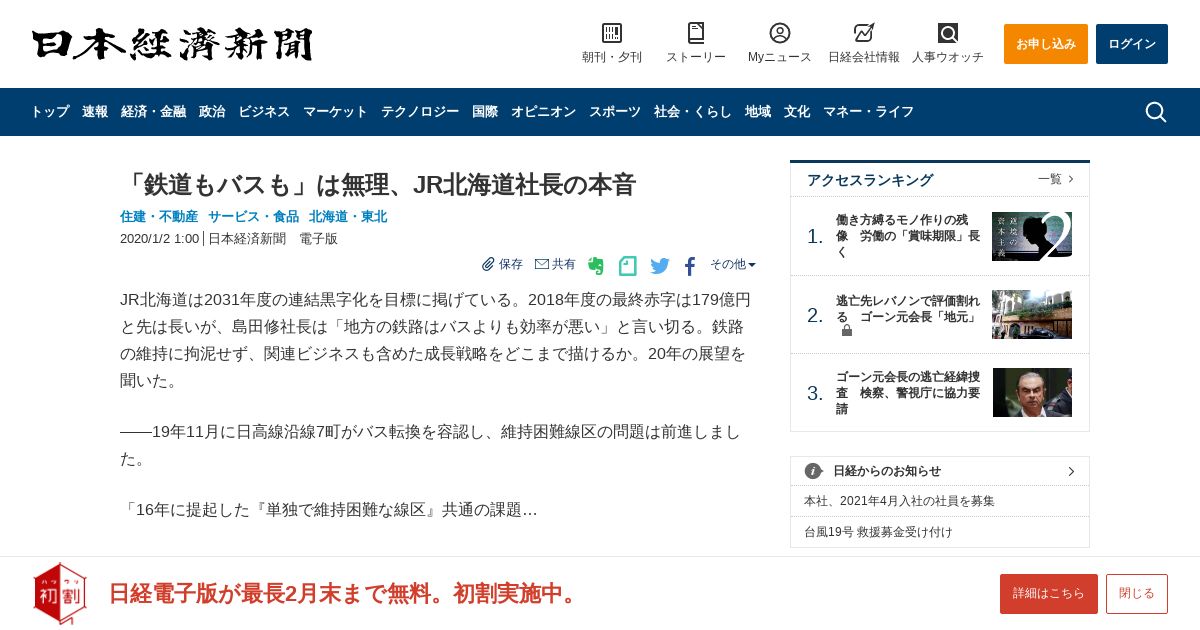
Task: Open 文化 navigation item
Action: [x=797, y=112]
